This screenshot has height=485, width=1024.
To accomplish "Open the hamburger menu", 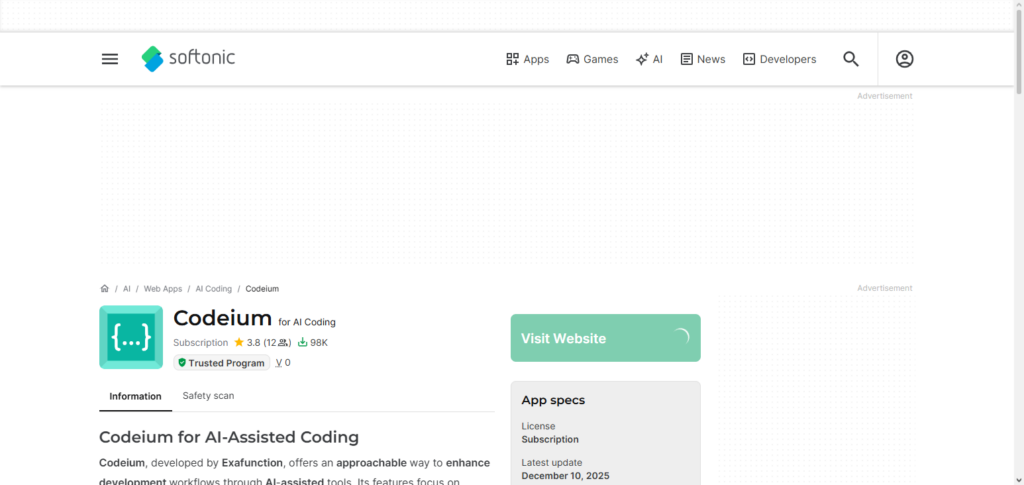I will [110, 59].
